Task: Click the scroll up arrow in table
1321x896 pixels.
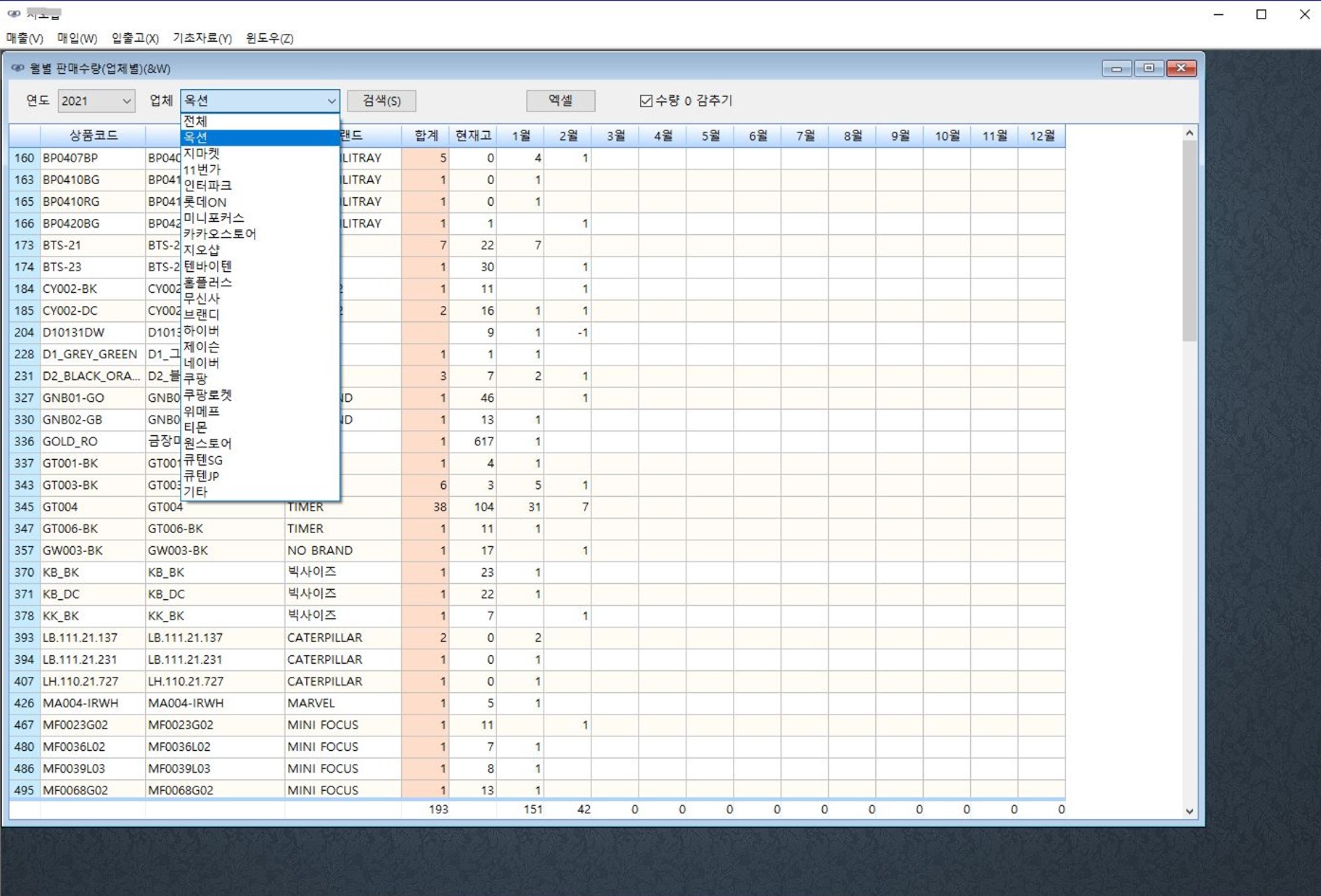Action: point(1189,134)
